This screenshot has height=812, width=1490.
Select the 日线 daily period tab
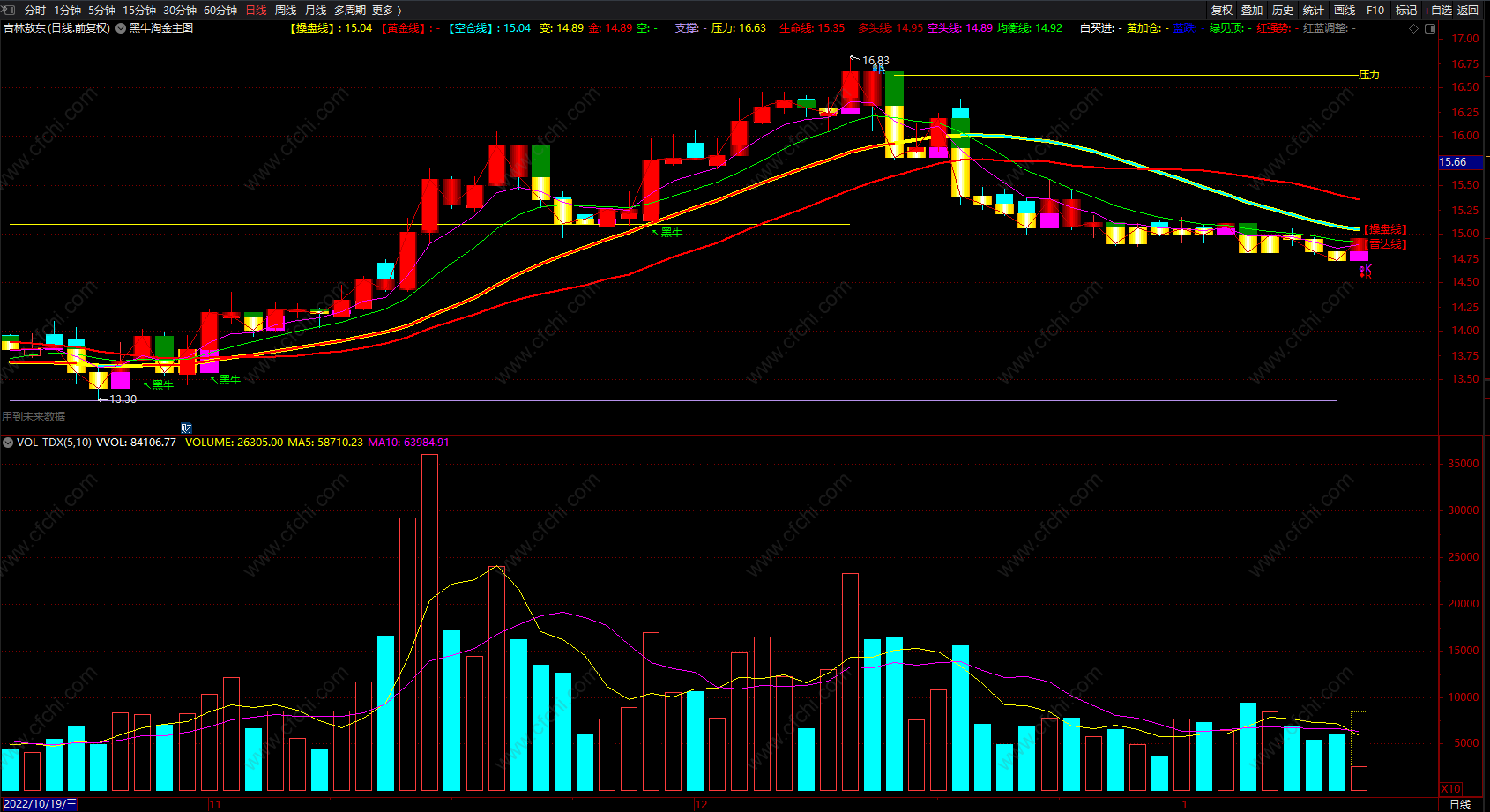coord(256,10)
